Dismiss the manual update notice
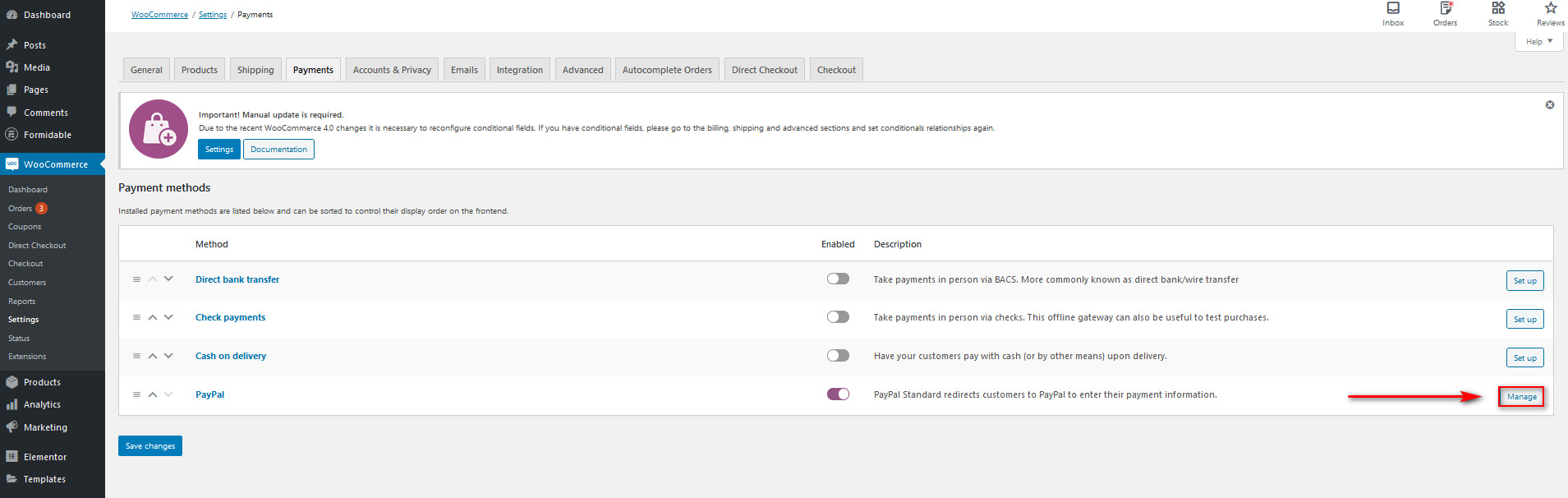1568x498 pixels. 1550,105
